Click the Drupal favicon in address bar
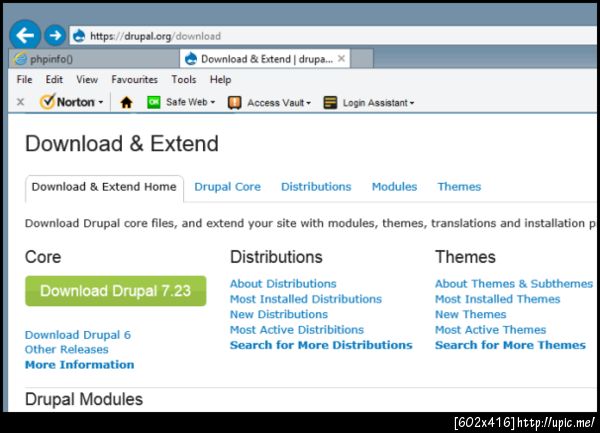The image size is (600, 433). point(79,36)
